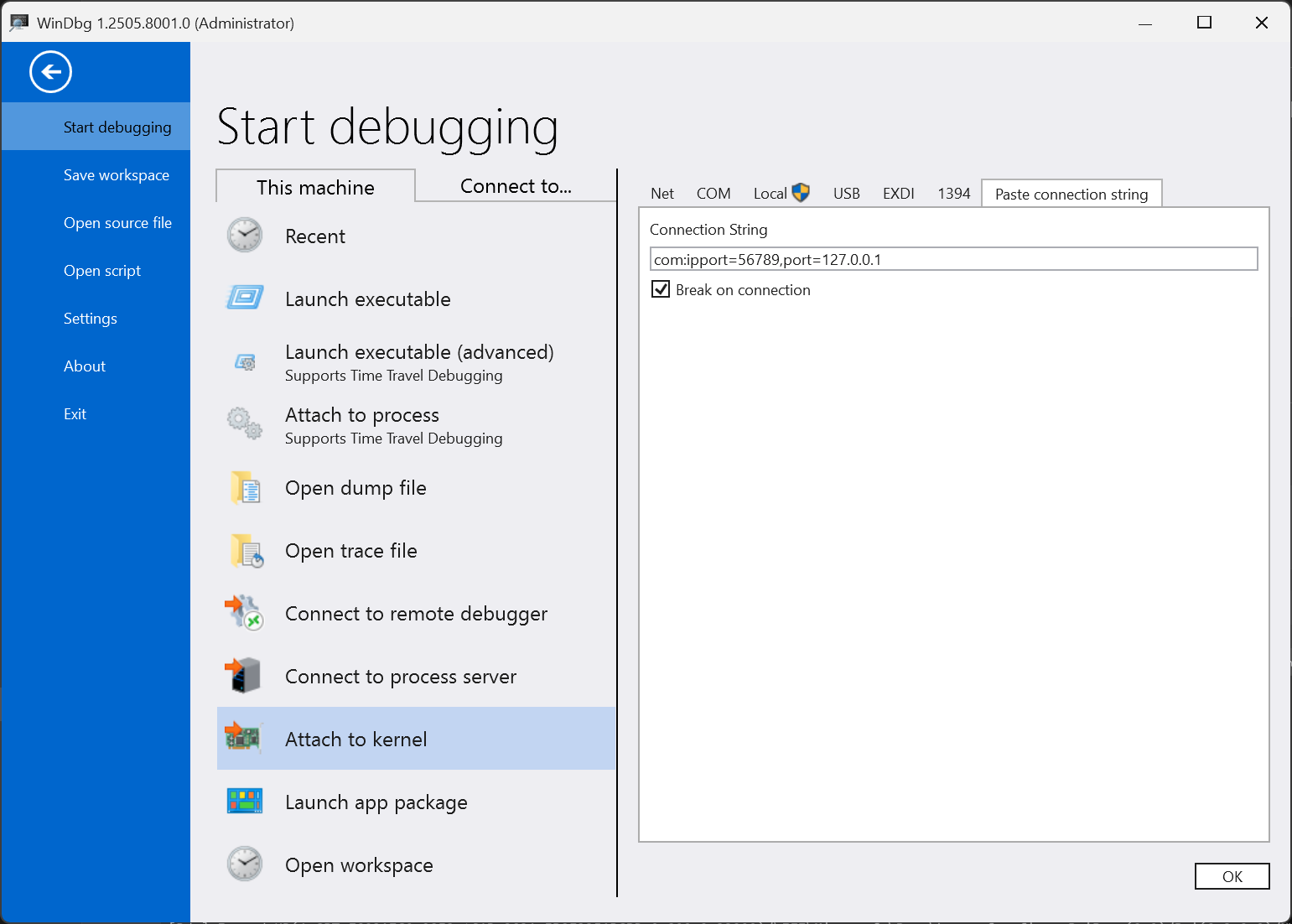Click the Launch executable window icon

pyautogui.click(x=245, y=298)
